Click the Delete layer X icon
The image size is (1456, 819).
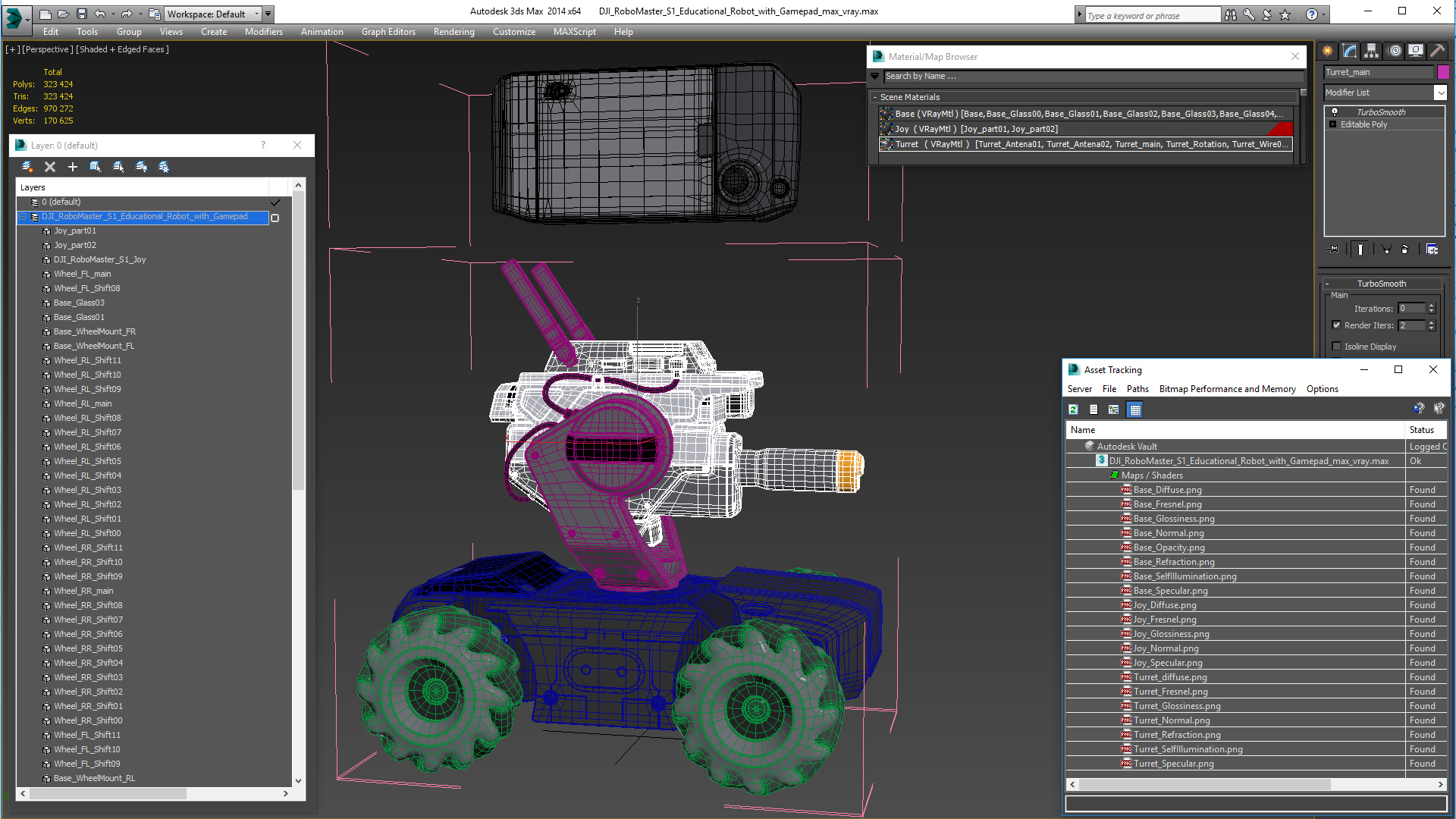click(x=50, y=167)
